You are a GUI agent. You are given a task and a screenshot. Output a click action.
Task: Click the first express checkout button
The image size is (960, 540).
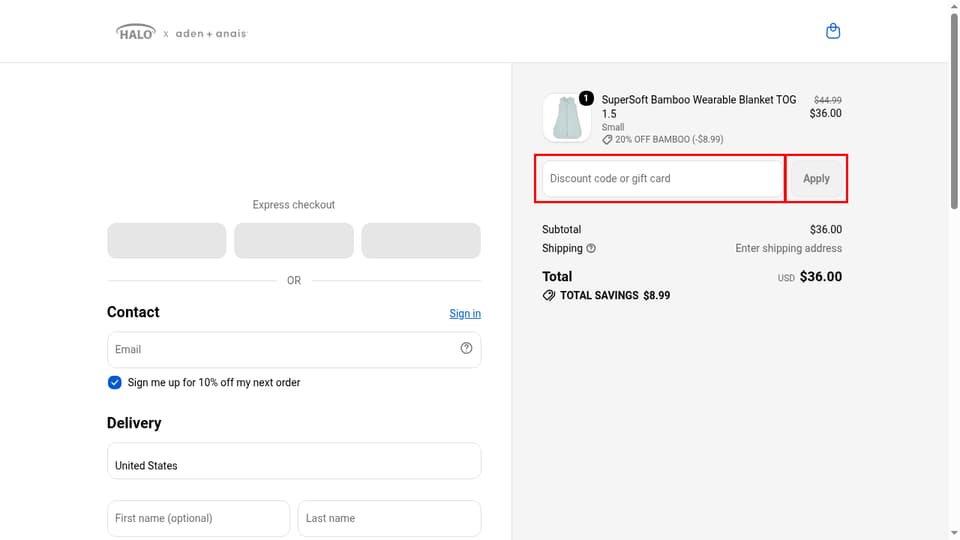click(x=167, y=241)
